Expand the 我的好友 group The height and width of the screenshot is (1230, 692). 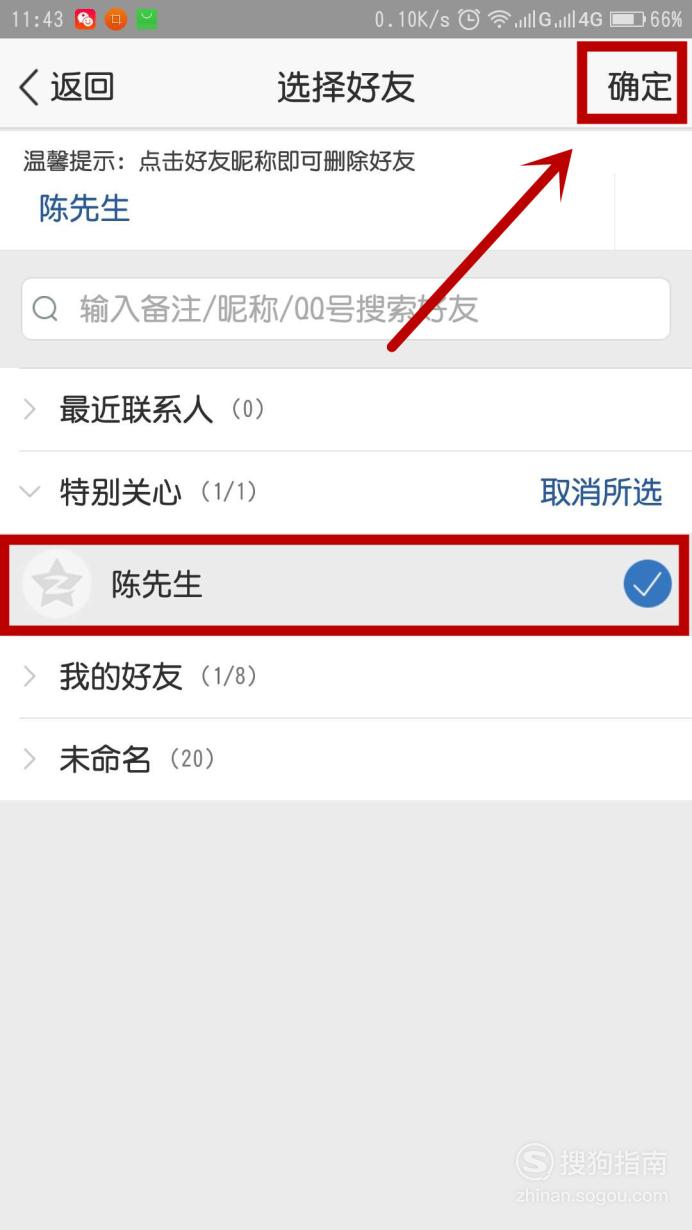[x=346, y=677]
